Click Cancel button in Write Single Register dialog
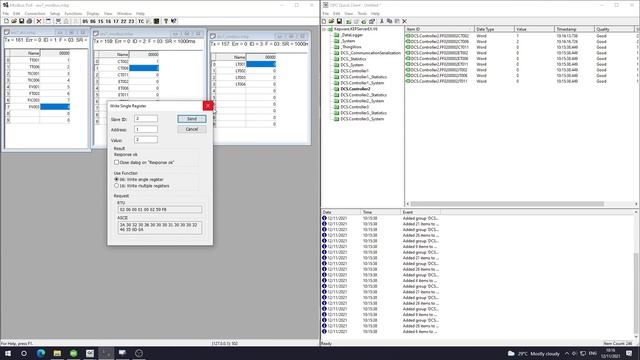Screen dimensions: 640x360 click(192, 129)
